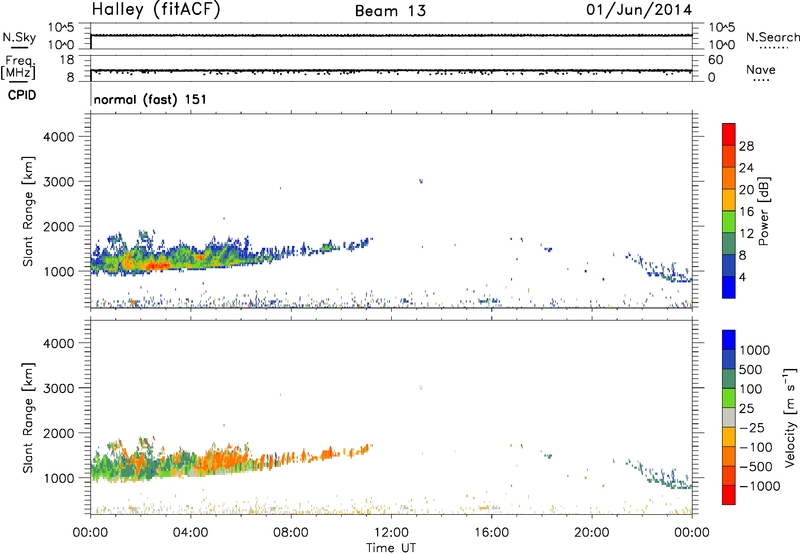Click the orange negative-velocity scatter band in the velocity panel
Screen dimensions: 800x554
(224, 458)
